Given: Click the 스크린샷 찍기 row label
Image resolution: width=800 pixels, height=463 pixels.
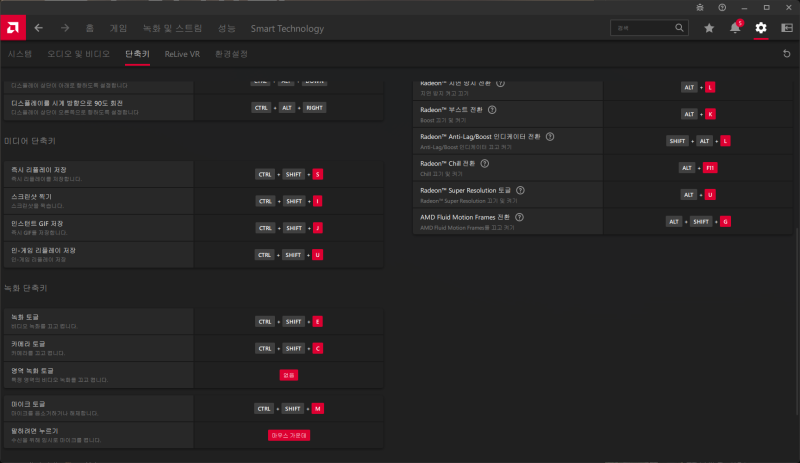Looking at the screenshot, I should [31, 197].
